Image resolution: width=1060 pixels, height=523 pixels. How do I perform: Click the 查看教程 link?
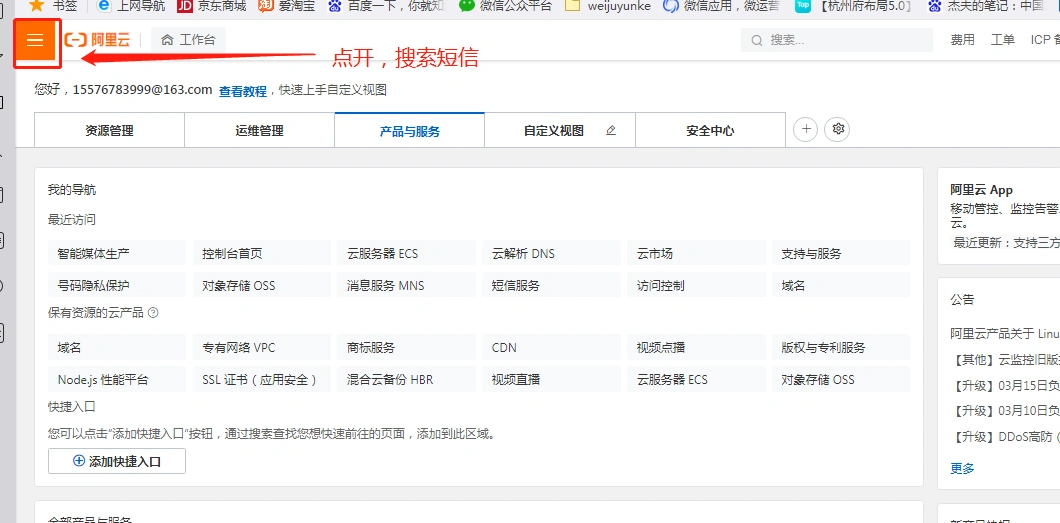243,91
